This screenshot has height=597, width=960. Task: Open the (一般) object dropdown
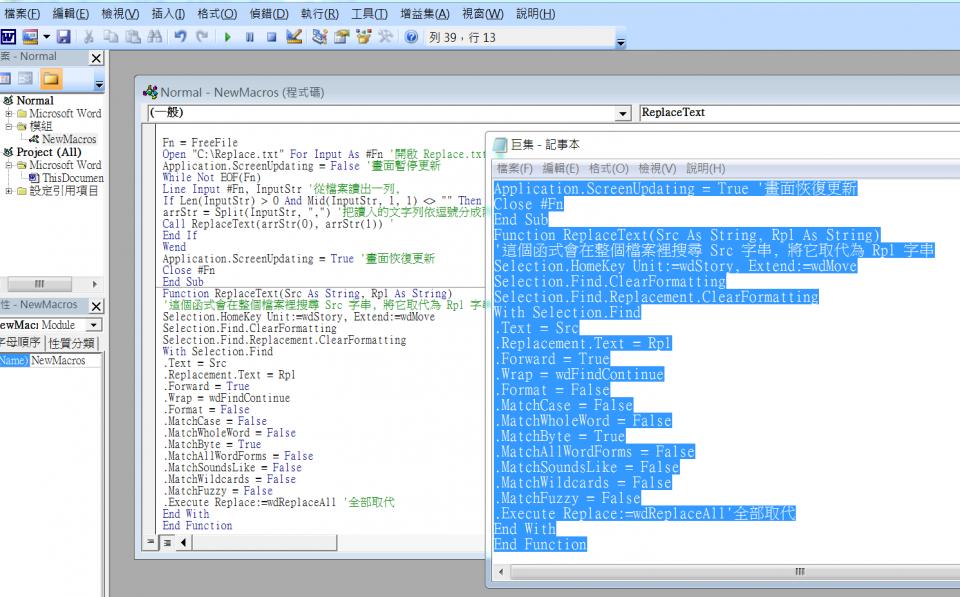coord(624,113)
